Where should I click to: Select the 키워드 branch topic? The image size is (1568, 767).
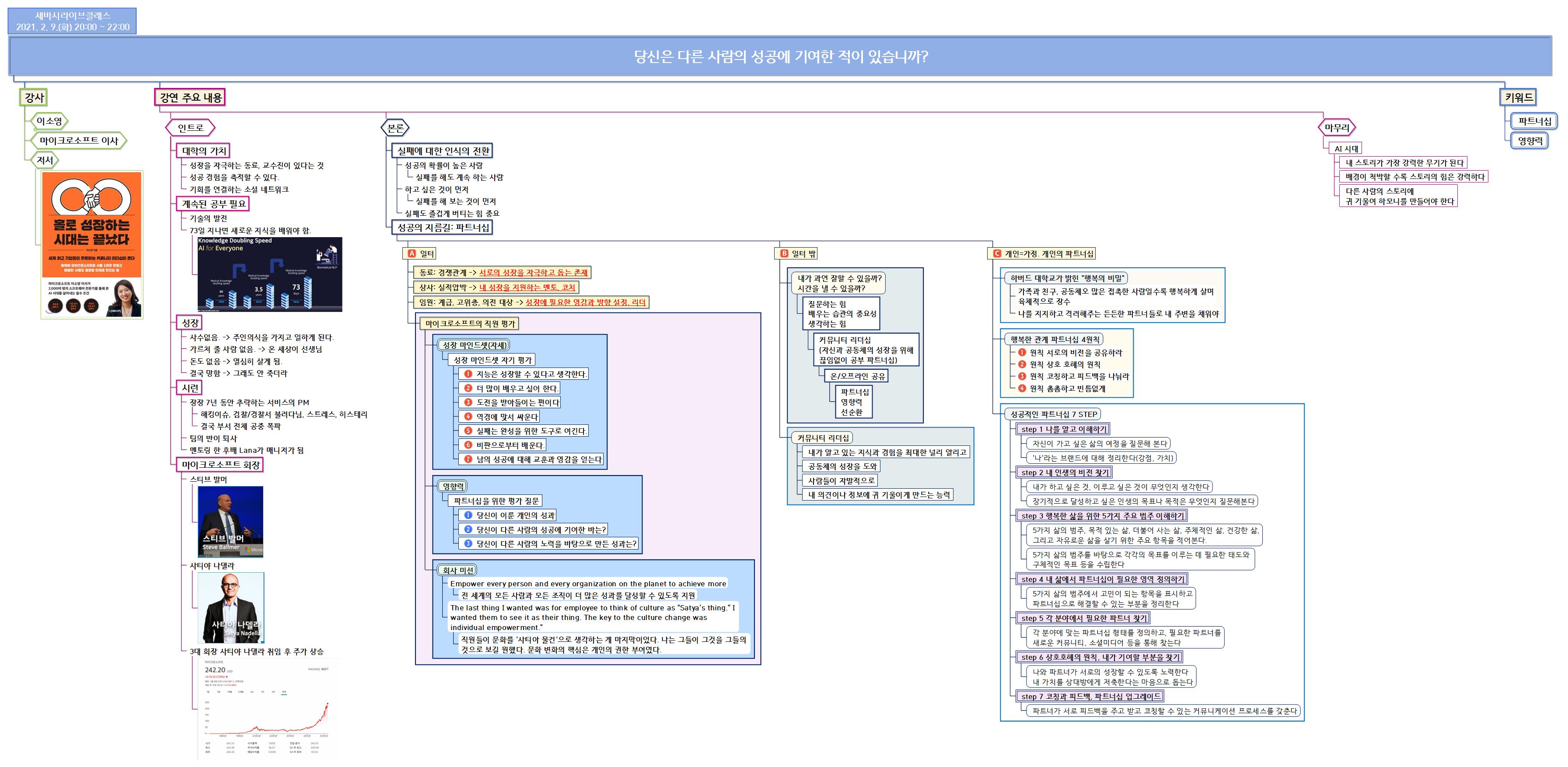click(x=1518, y=98)
